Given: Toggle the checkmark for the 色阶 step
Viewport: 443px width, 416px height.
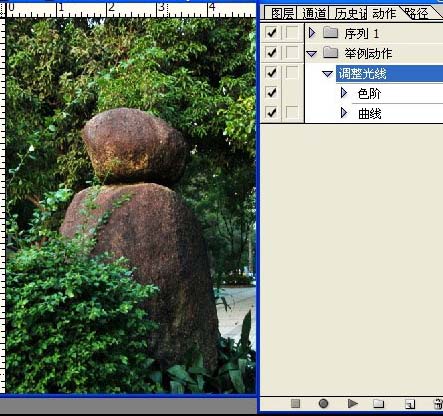Looking at the screenshot, I should (272, 92).
